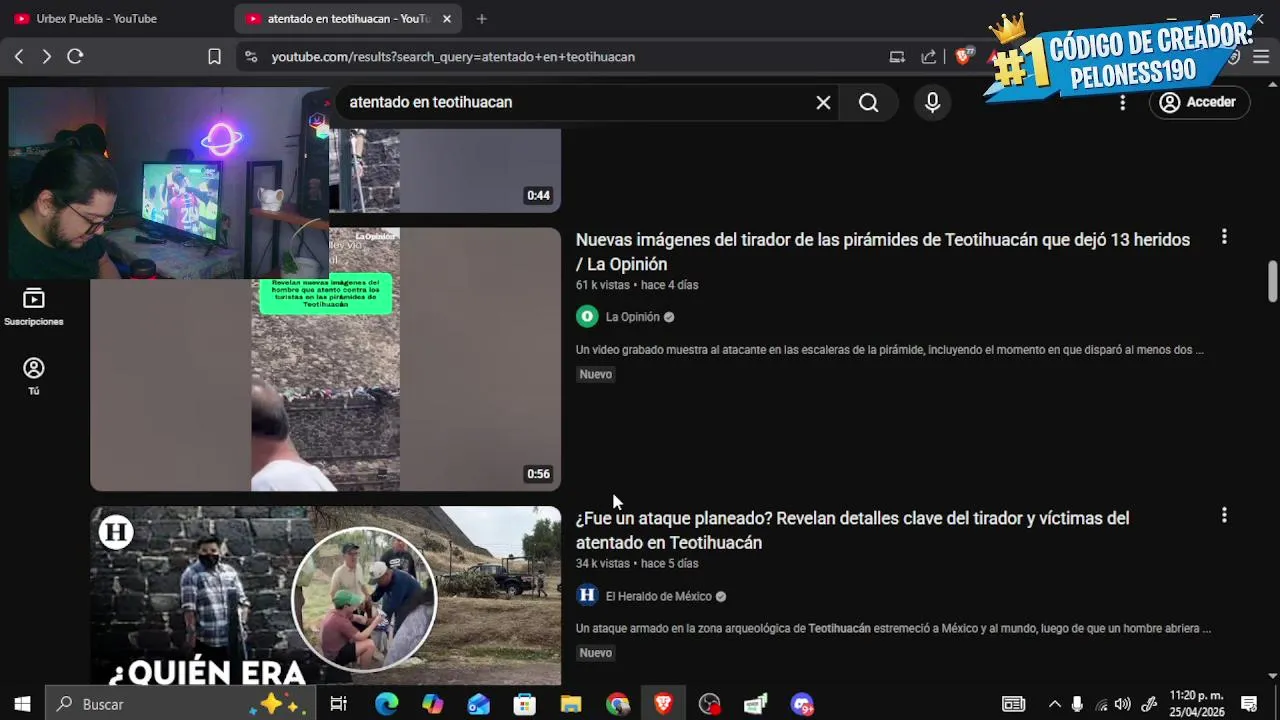Open options for La Opinión video
Viewport: 1280px width, 720px height.
tap(1224, 237)
